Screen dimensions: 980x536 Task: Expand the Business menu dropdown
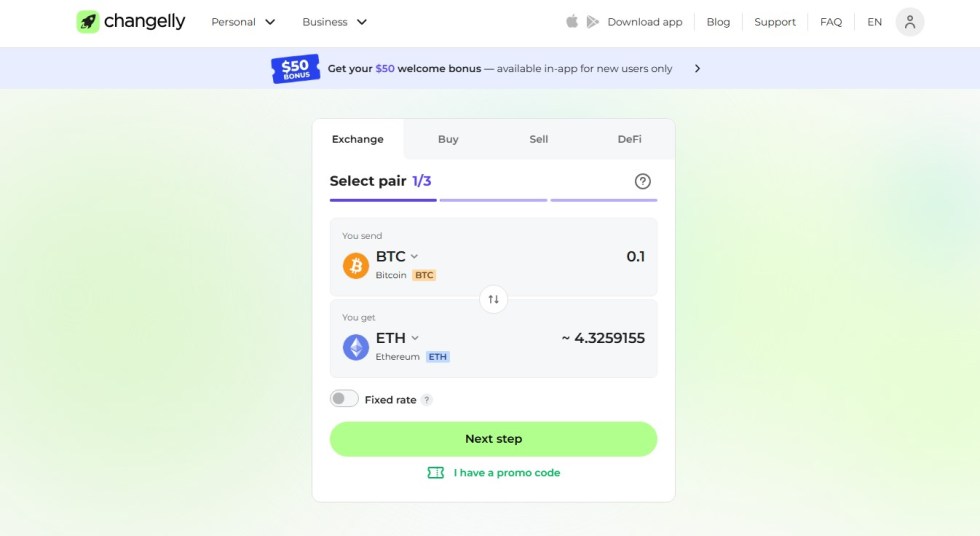pyautogui.click(x=334, y=22)
